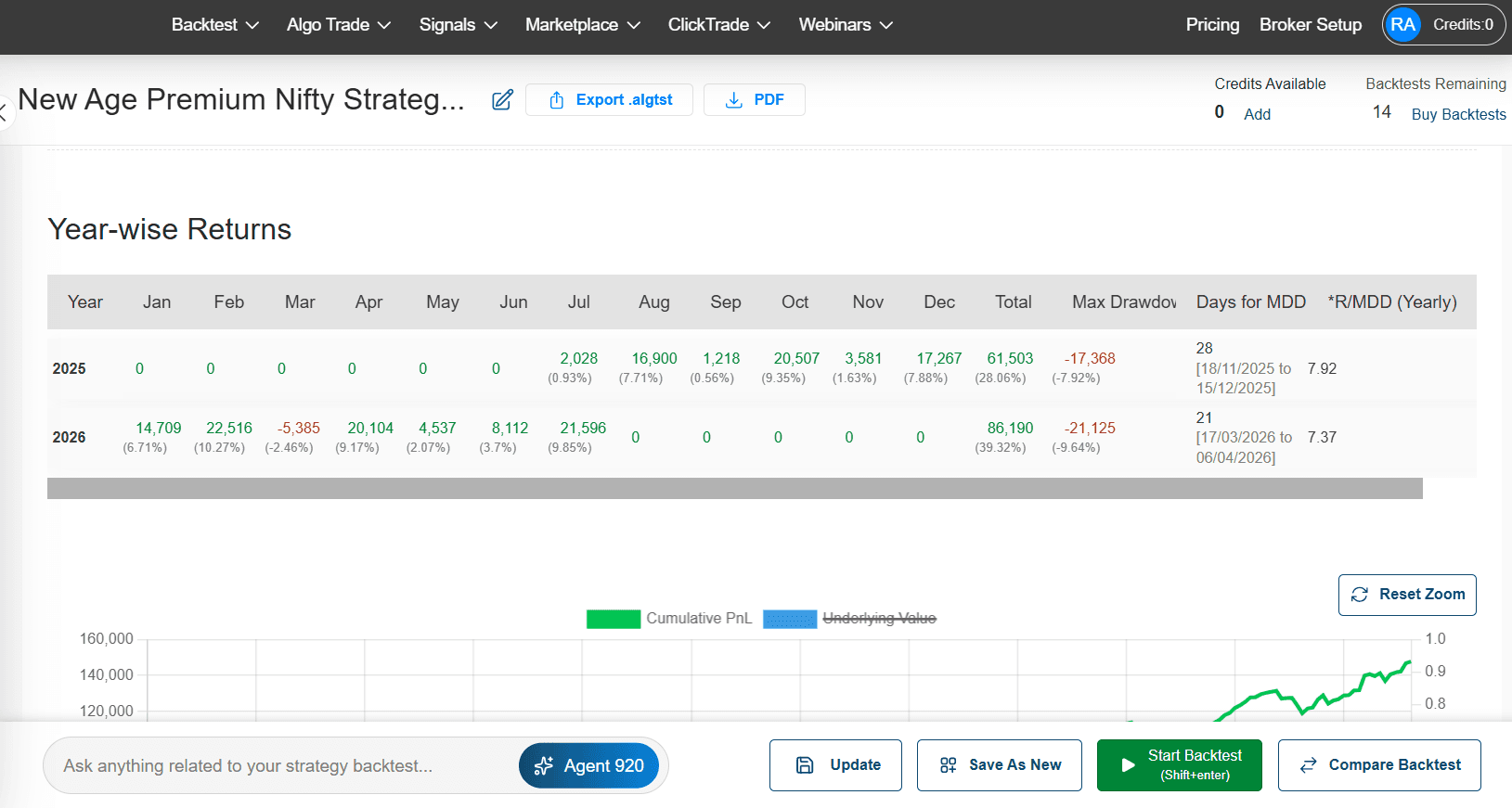Click the Buy Backtests link
1512x808 pixels.
pyautogui.click(x=1458, y=114)
